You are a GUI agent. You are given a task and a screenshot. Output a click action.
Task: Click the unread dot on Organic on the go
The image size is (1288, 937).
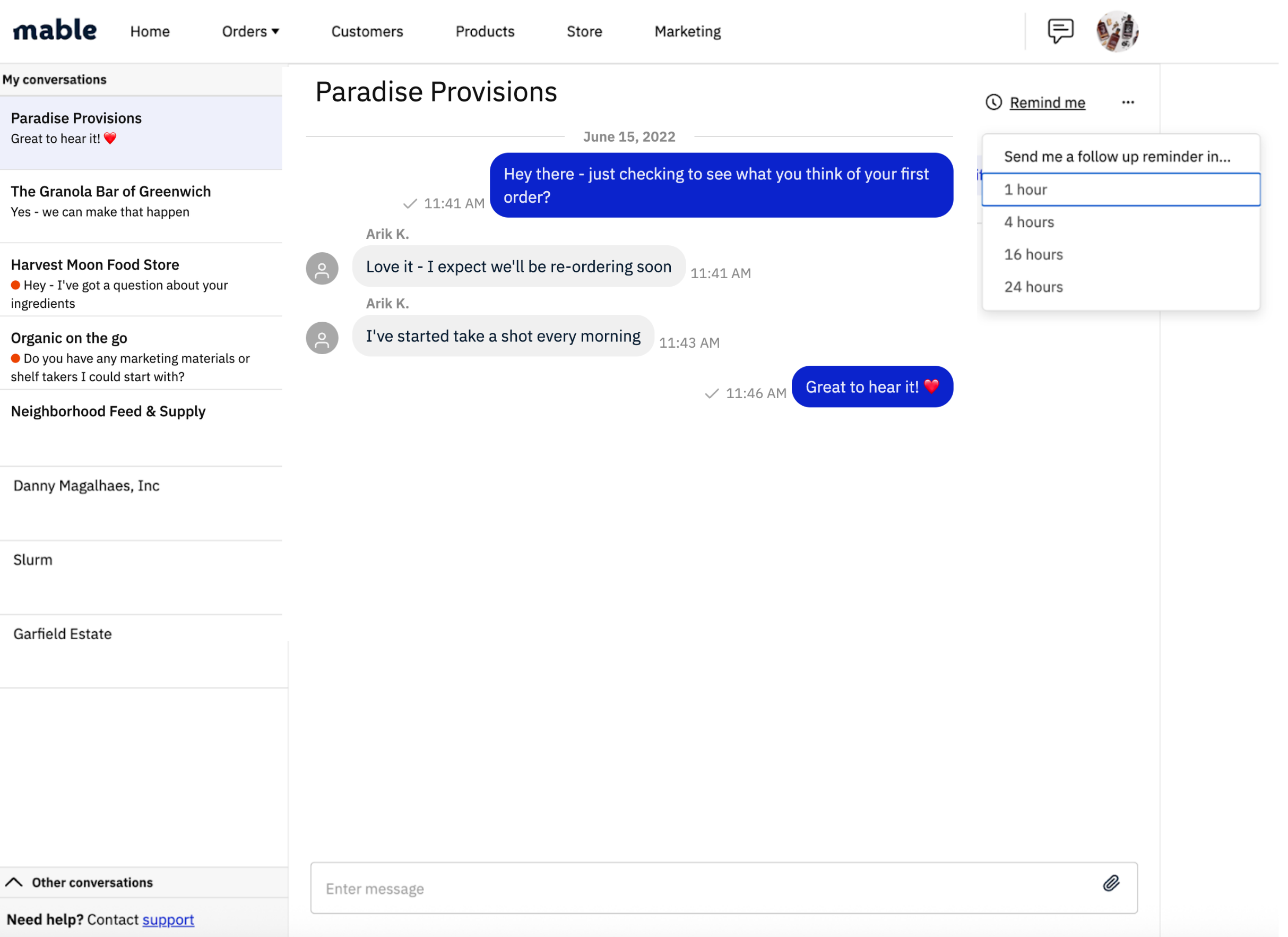16,358
